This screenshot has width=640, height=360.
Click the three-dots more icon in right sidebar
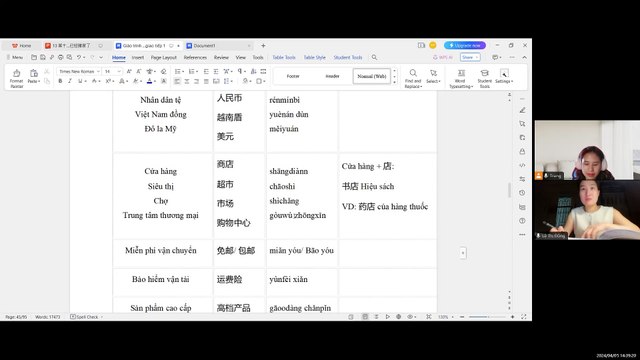(x=522, y=235)
